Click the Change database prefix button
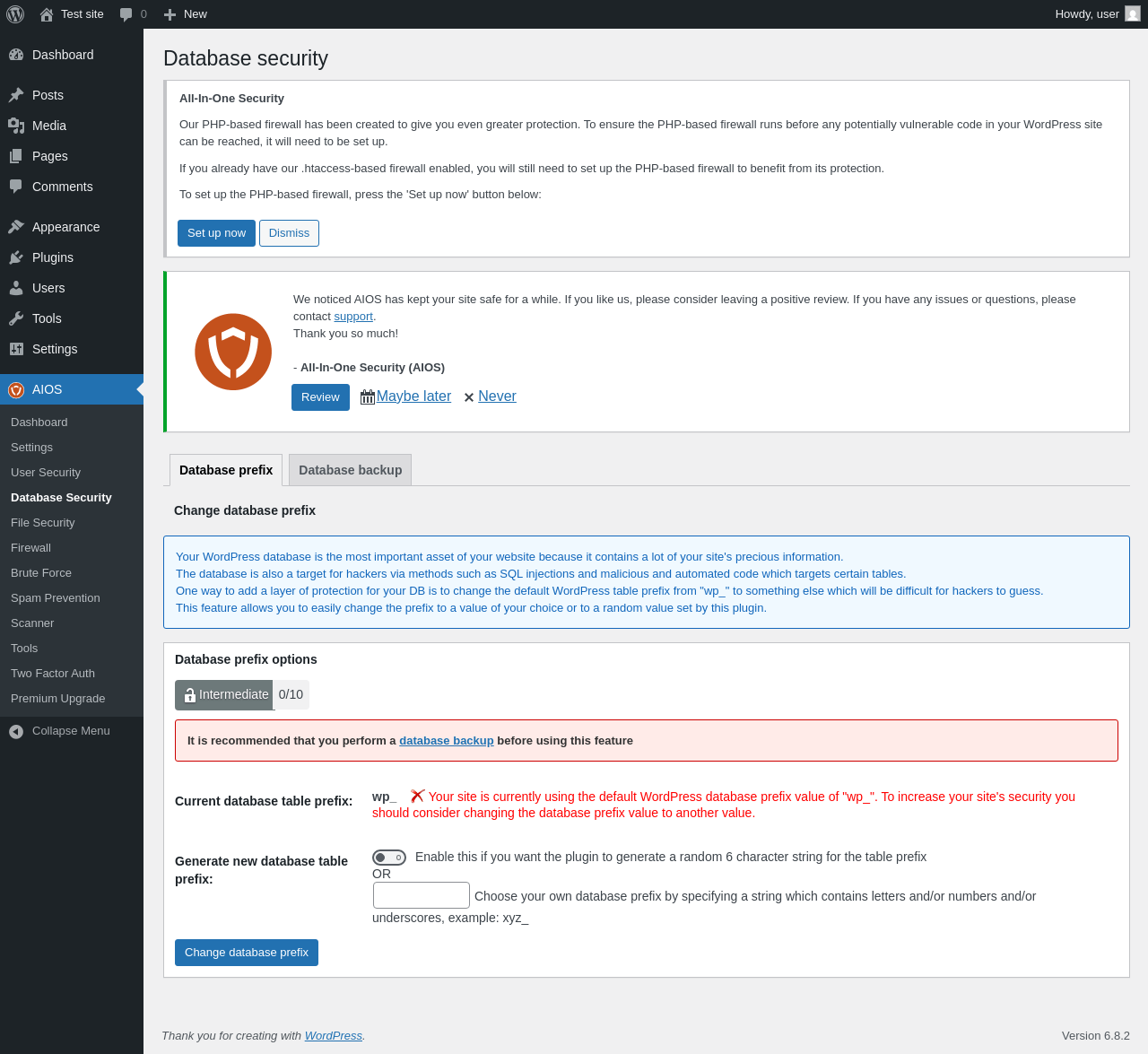 (247, 953)
